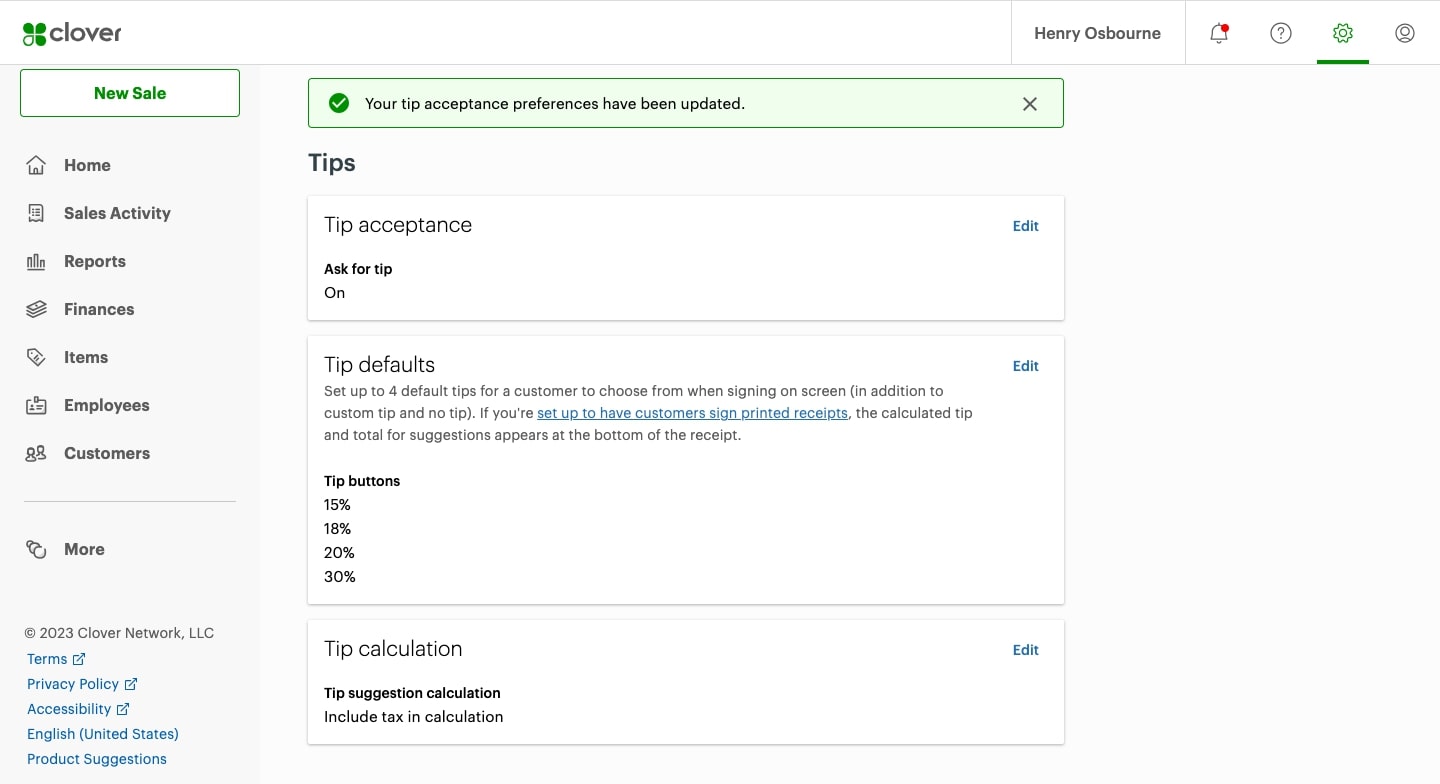This screenshot has height=784, width=1440.
Task: Click the tip preferences updated message text
Action: click(555, 104)
